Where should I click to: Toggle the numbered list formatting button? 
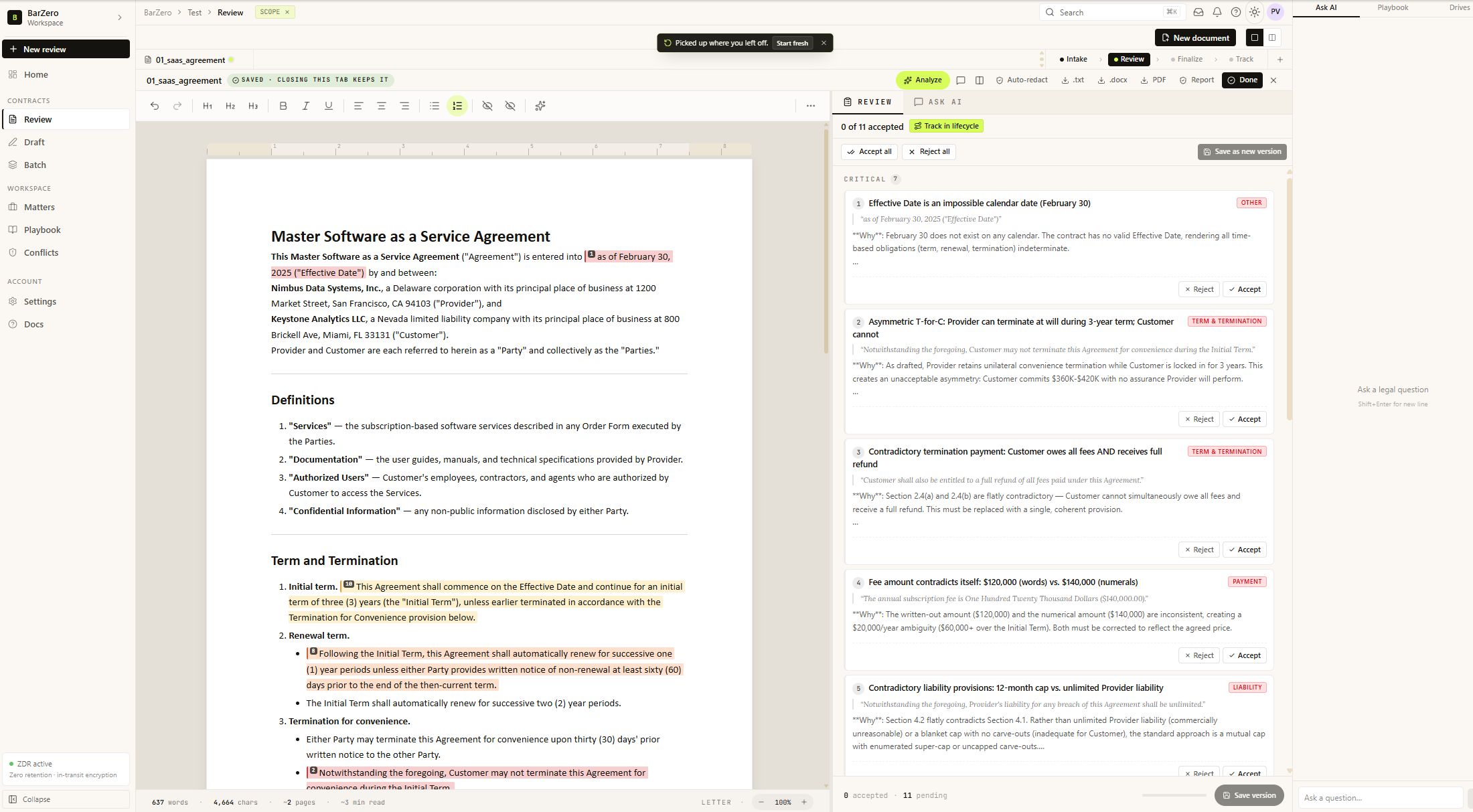(x=457, y=106)
